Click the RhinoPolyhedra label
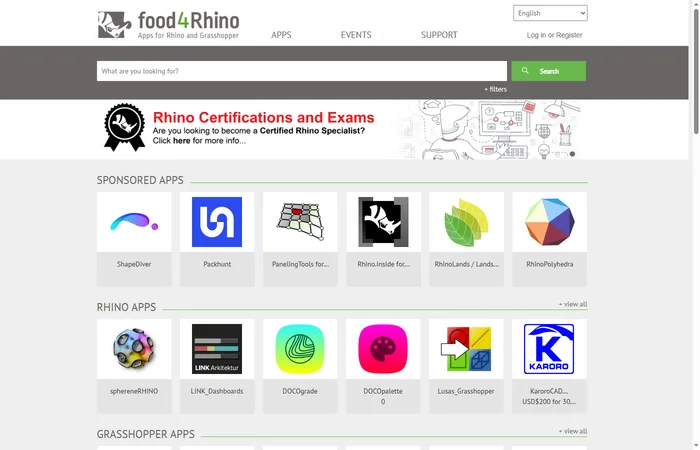Viewport: 700px width, 450px height. (550, 264)
